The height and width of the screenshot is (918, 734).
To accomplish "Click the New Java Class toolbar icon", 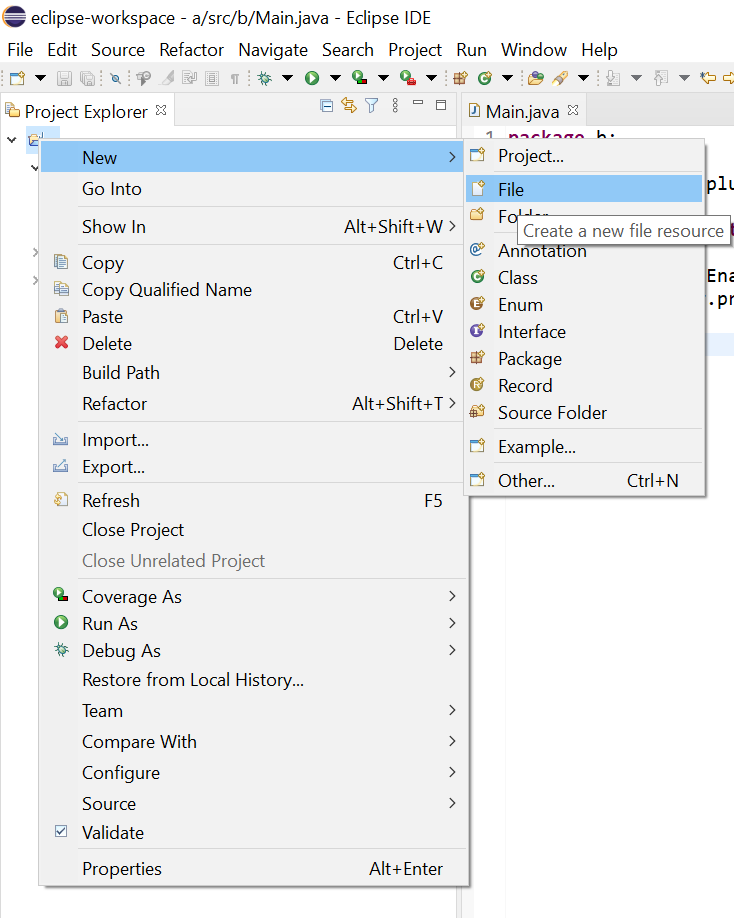I will 485,78.
